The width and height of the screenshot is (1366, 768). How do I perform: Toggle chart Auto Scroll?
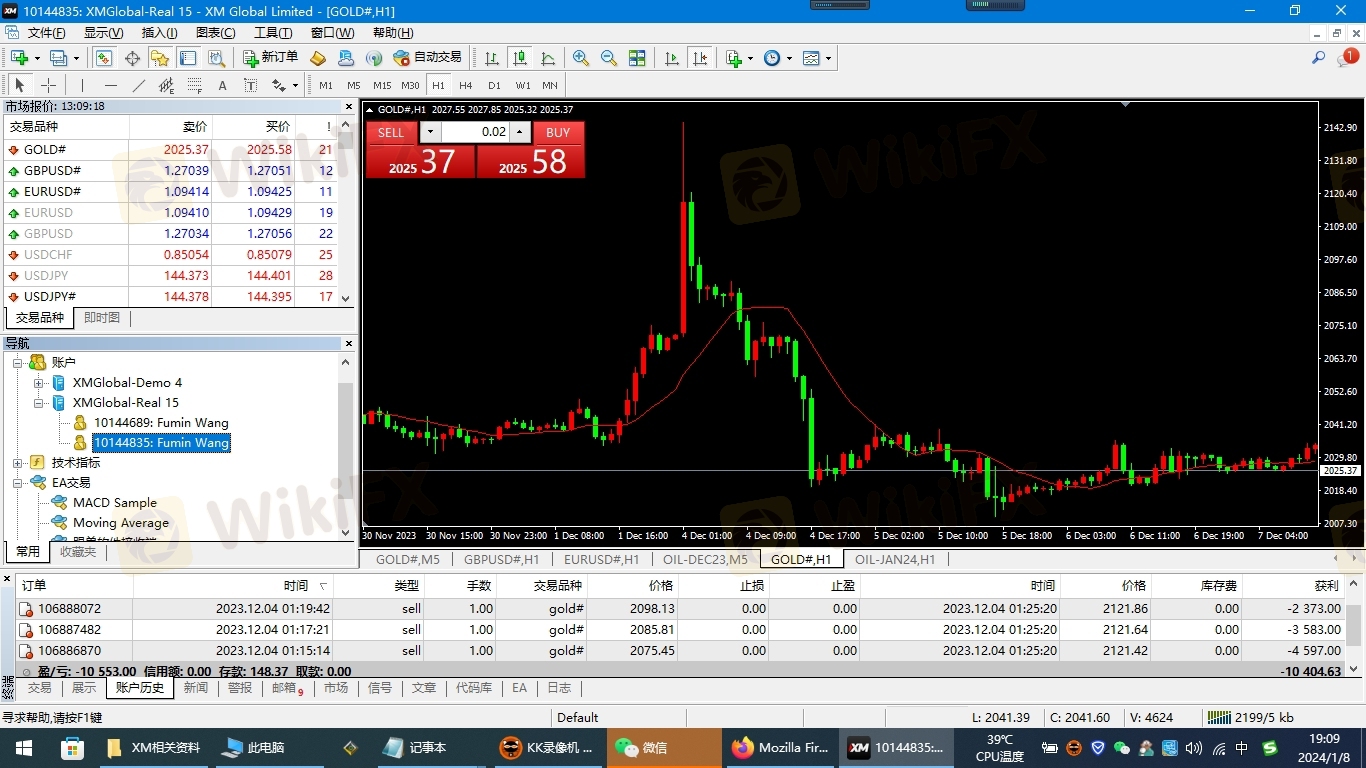pyautogui.click(x=672, y=58)
